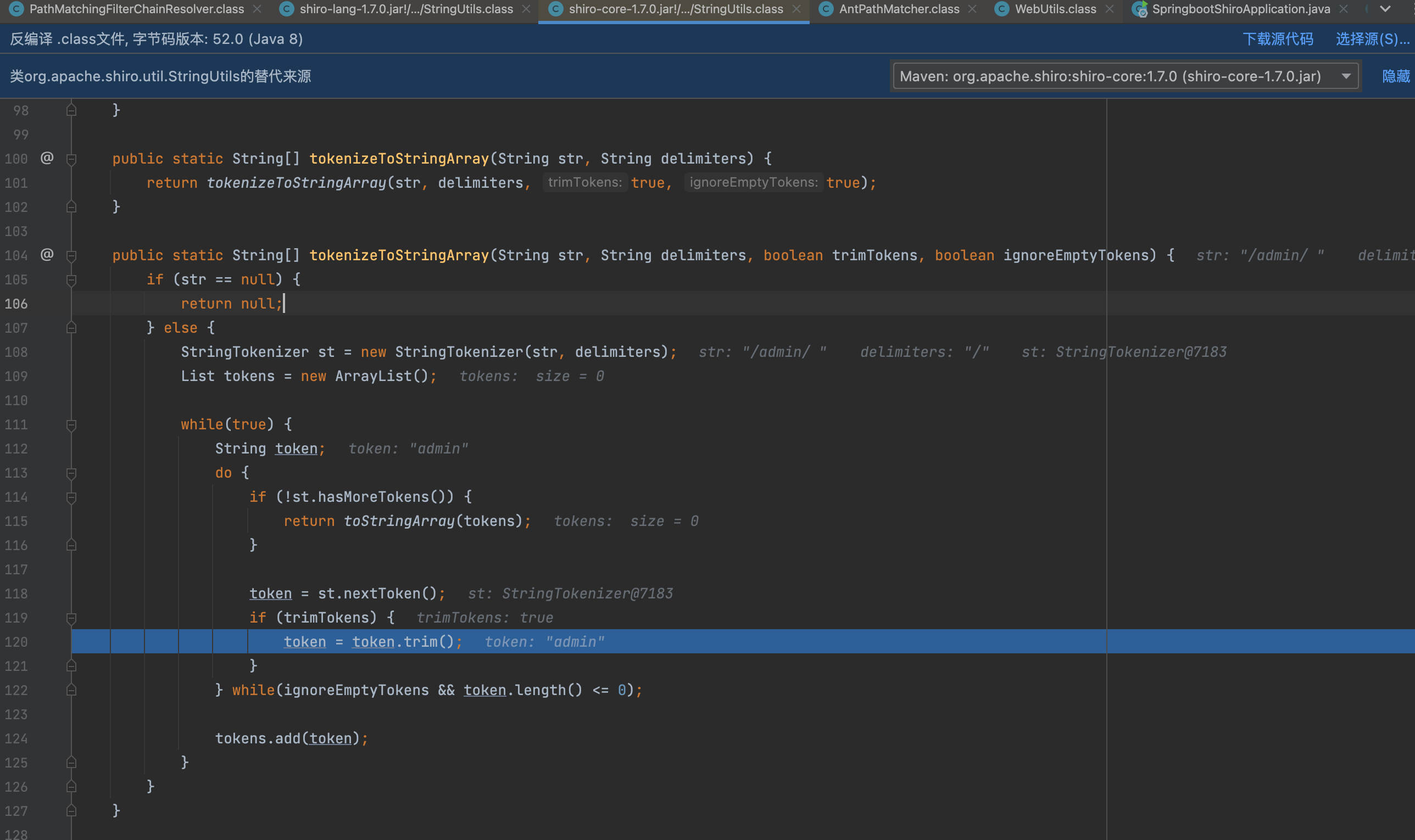Image resolution: width=1415 pixels, height=840 pixels.
Task: Click line number 118 in gutter
Action: [16, 593]
